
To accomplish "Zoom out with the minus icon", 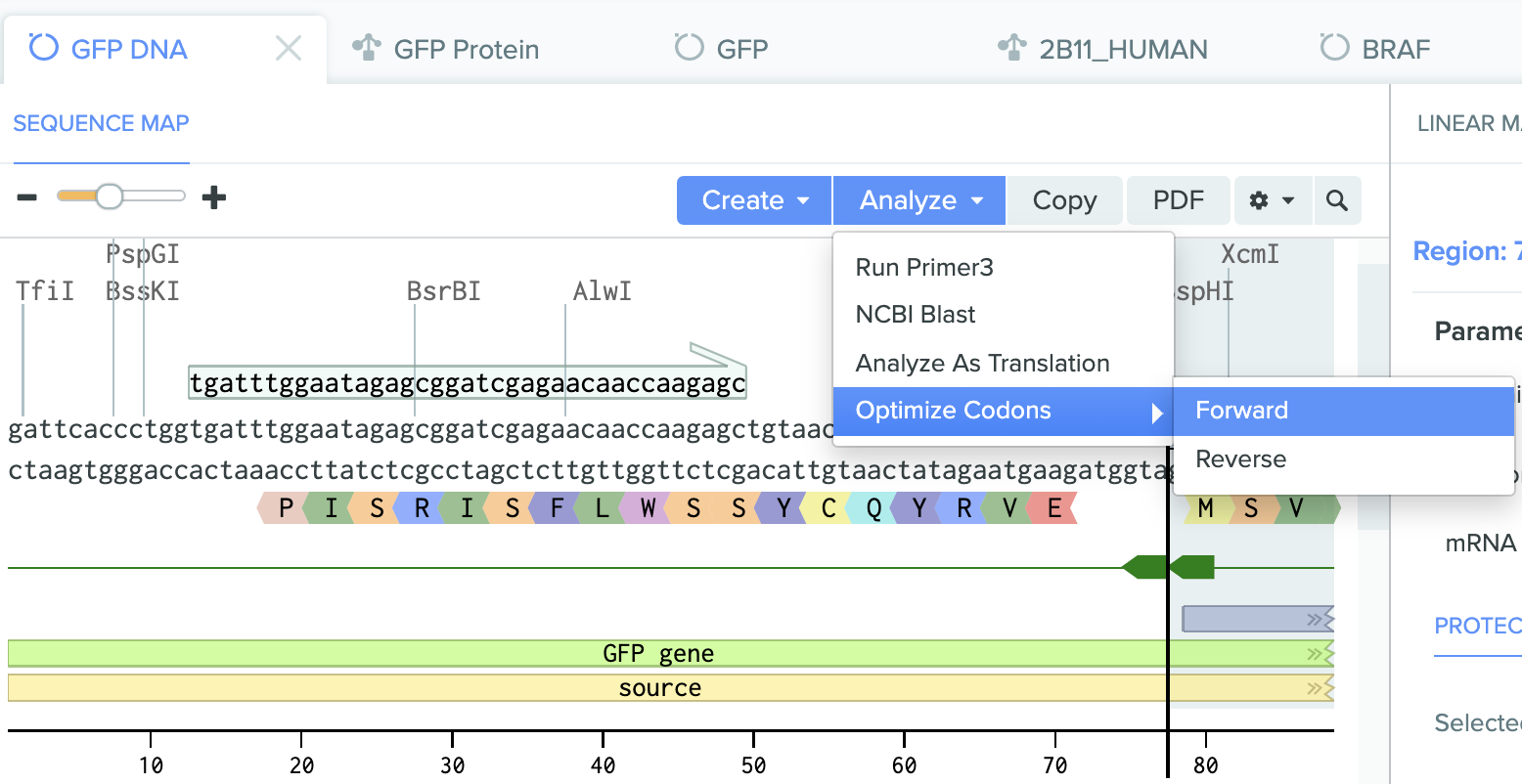I will [27, 197].
